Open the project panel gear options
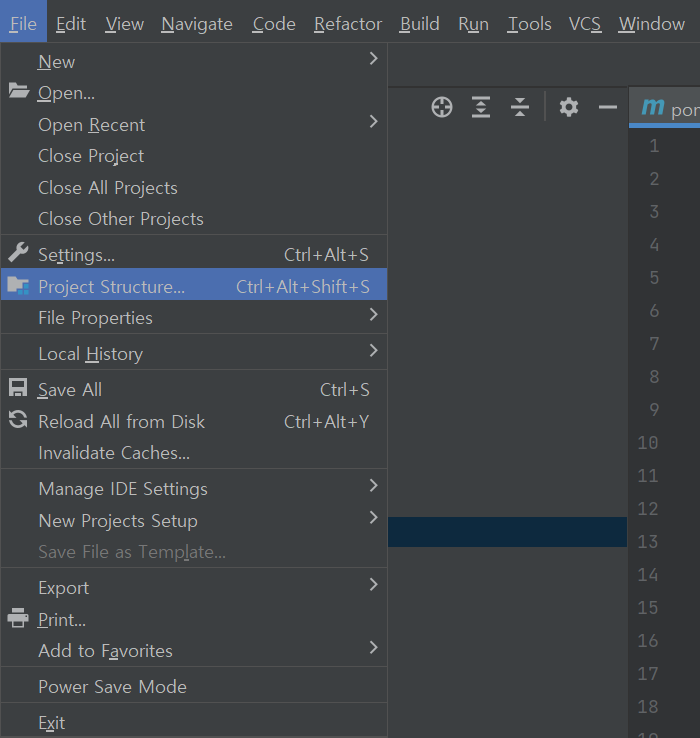The height and width of the screenshot is (738, 700). coord(569,107)
